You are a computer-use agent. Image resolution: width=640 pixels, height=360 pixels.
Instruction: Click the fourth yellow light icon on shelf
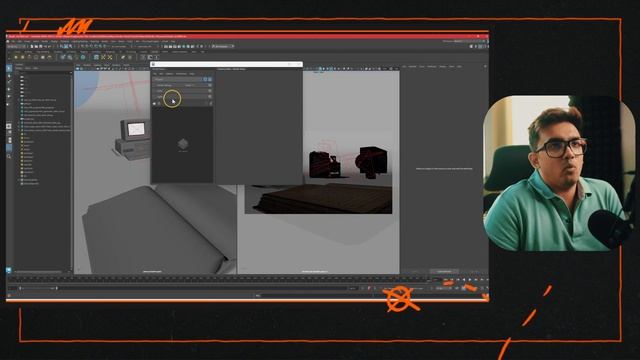pos(36,58)
